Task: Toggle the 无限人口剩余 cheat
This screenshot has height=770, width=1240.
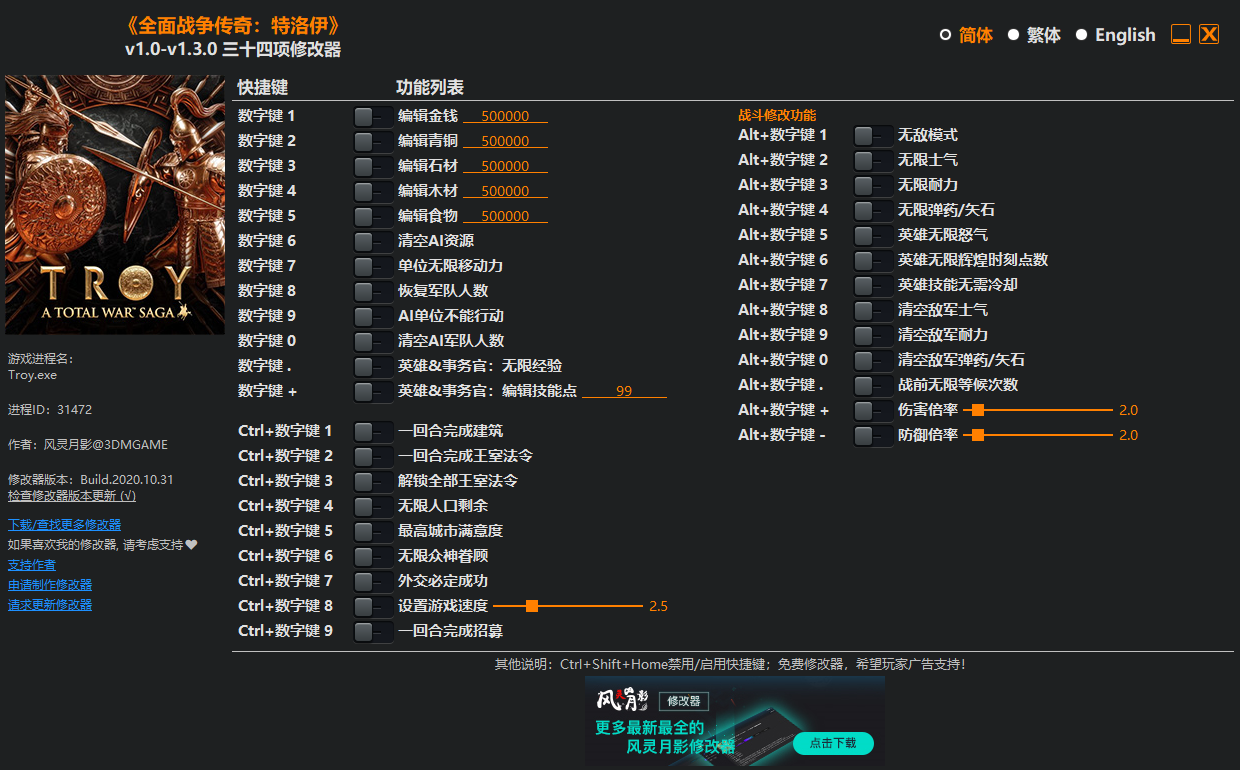Action: [x=372, y=505]
